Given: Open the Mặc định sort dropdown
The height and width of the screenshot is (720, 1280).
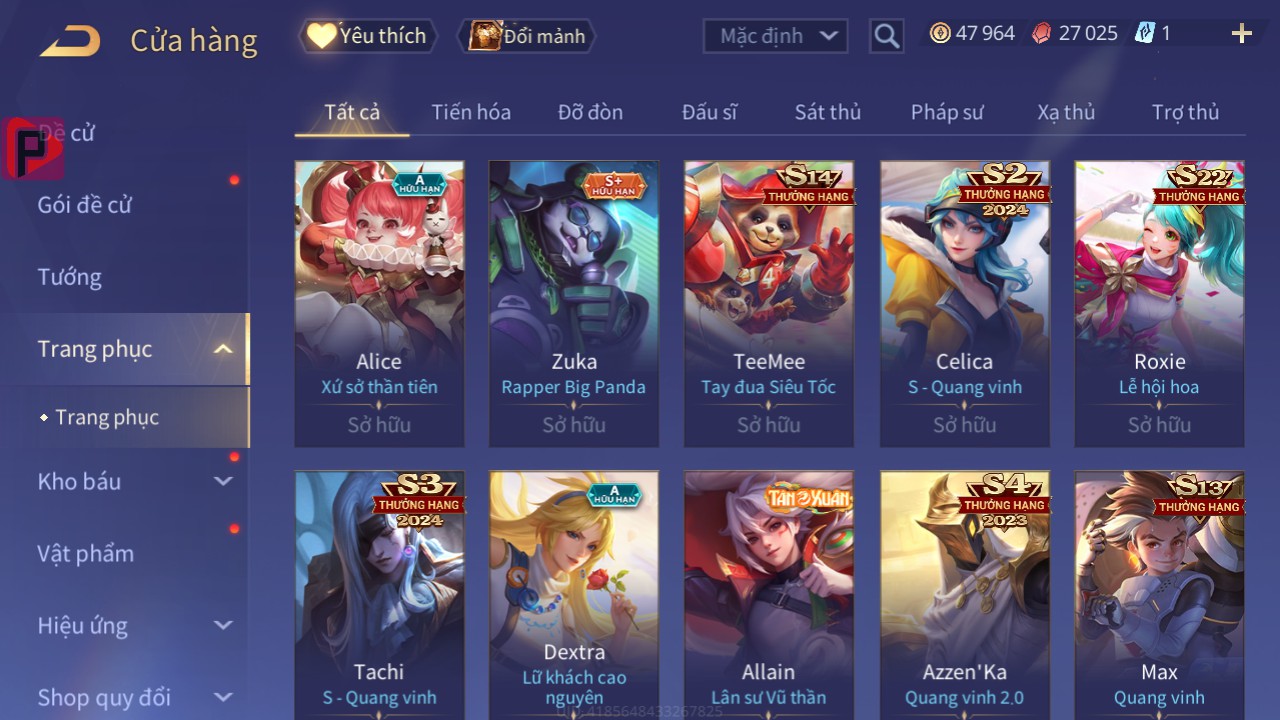Looking at the screenshot, I should (x=776, y=36).
